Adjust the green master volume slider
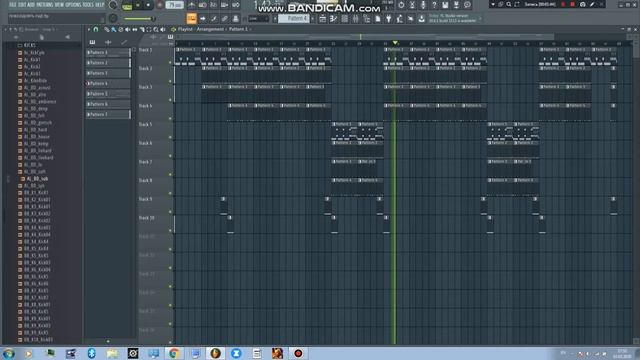The height and width of the screenshot is (360, 640). [139, 19]
